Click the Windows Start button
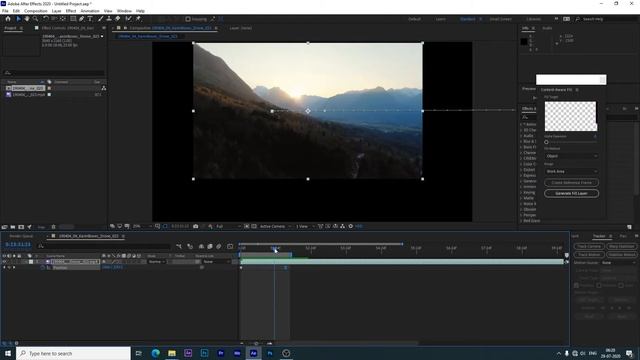The height and width of the screenshot is (360, 640). tap(8, 353)
